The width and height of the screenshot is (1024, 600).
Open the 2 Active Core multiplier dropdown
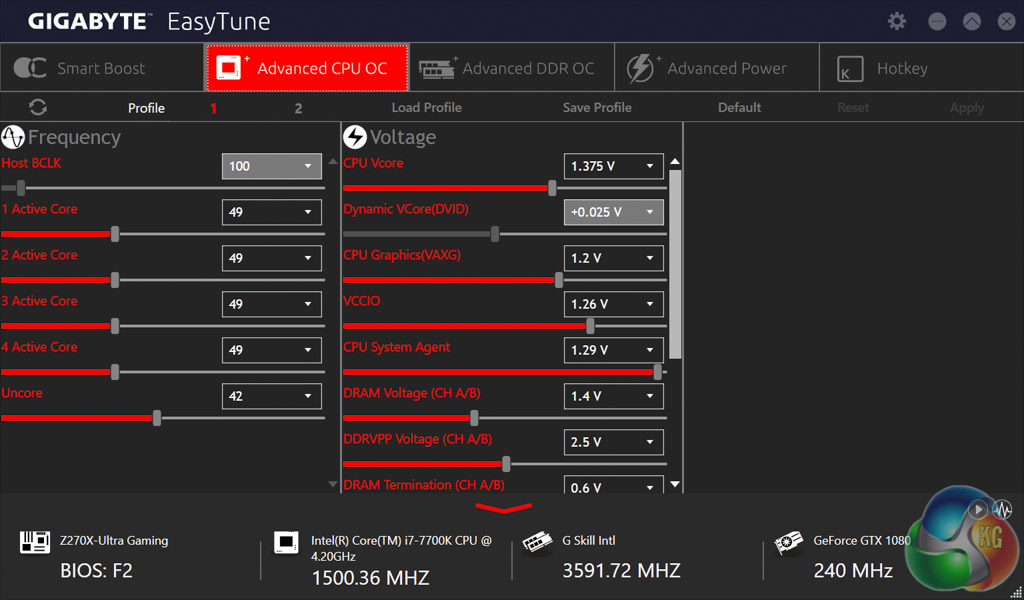coord(272,258)
